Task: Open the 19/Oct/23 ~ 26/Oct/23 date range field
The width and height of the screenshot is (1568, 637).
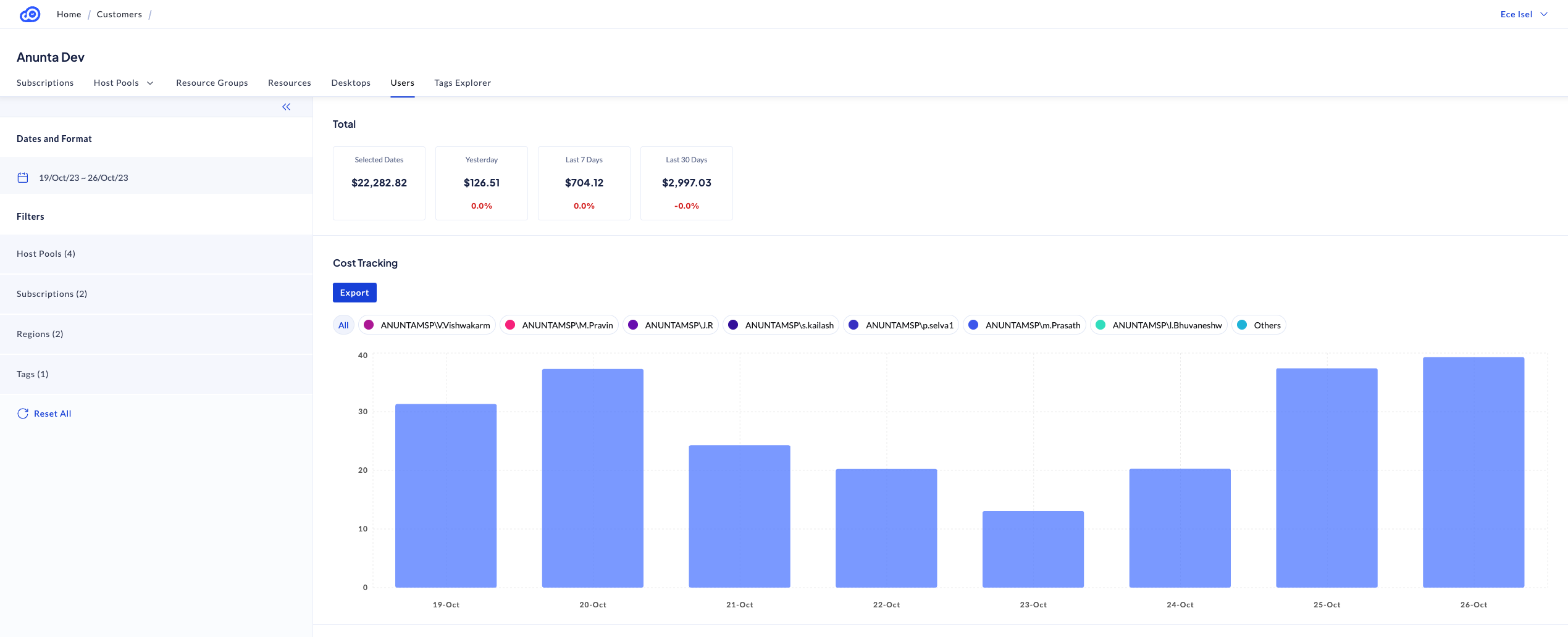Action: [x=83, y=178]
